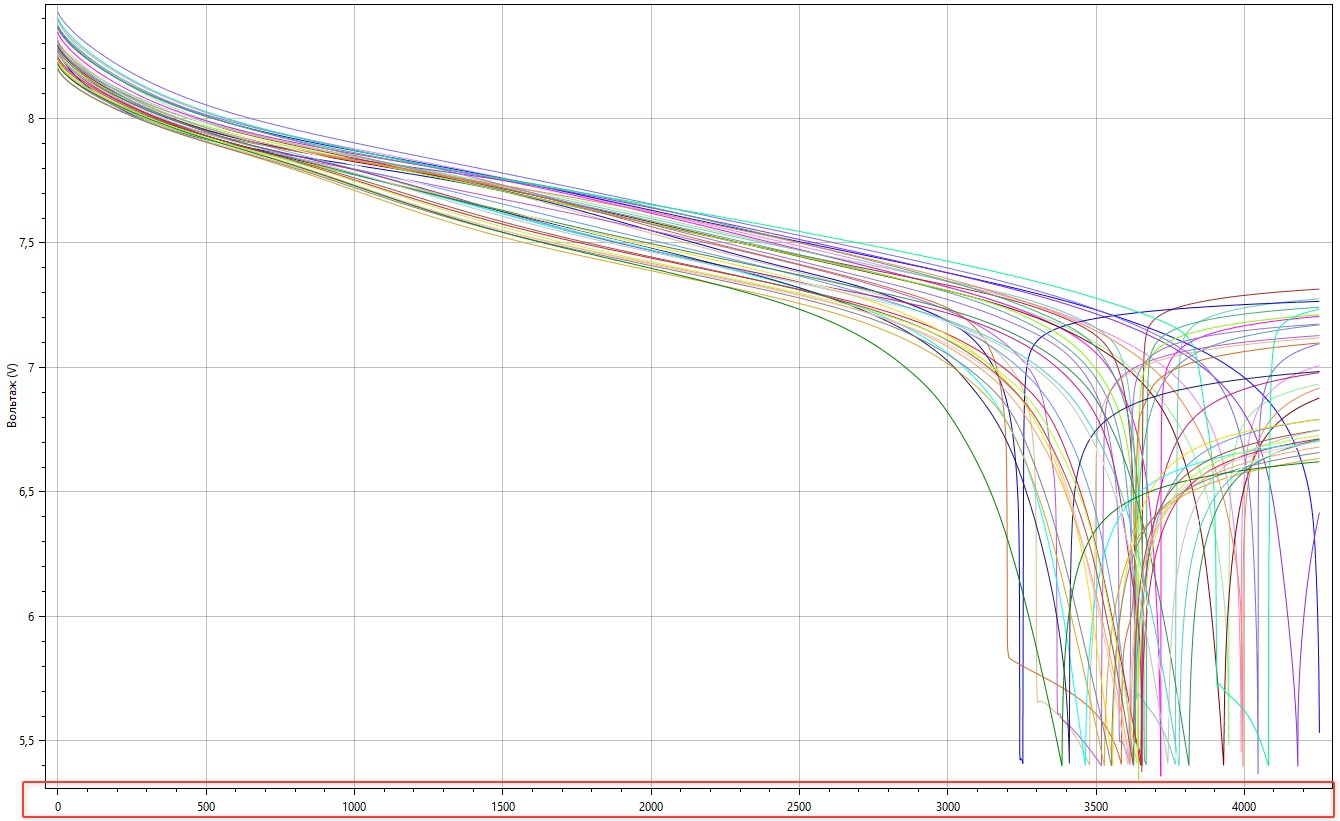Select the 2500 X-axis tick label
Viewport: 1340px width, 821px height.
coord(799,805)
